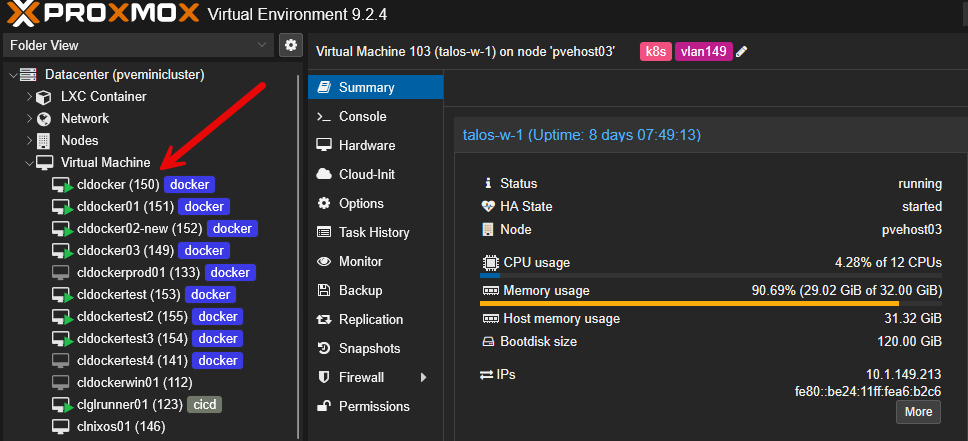The height and width of the screenshot is (441, 968).
Task: Click the running VM icon of cldocker01
Action: [62, 207]
